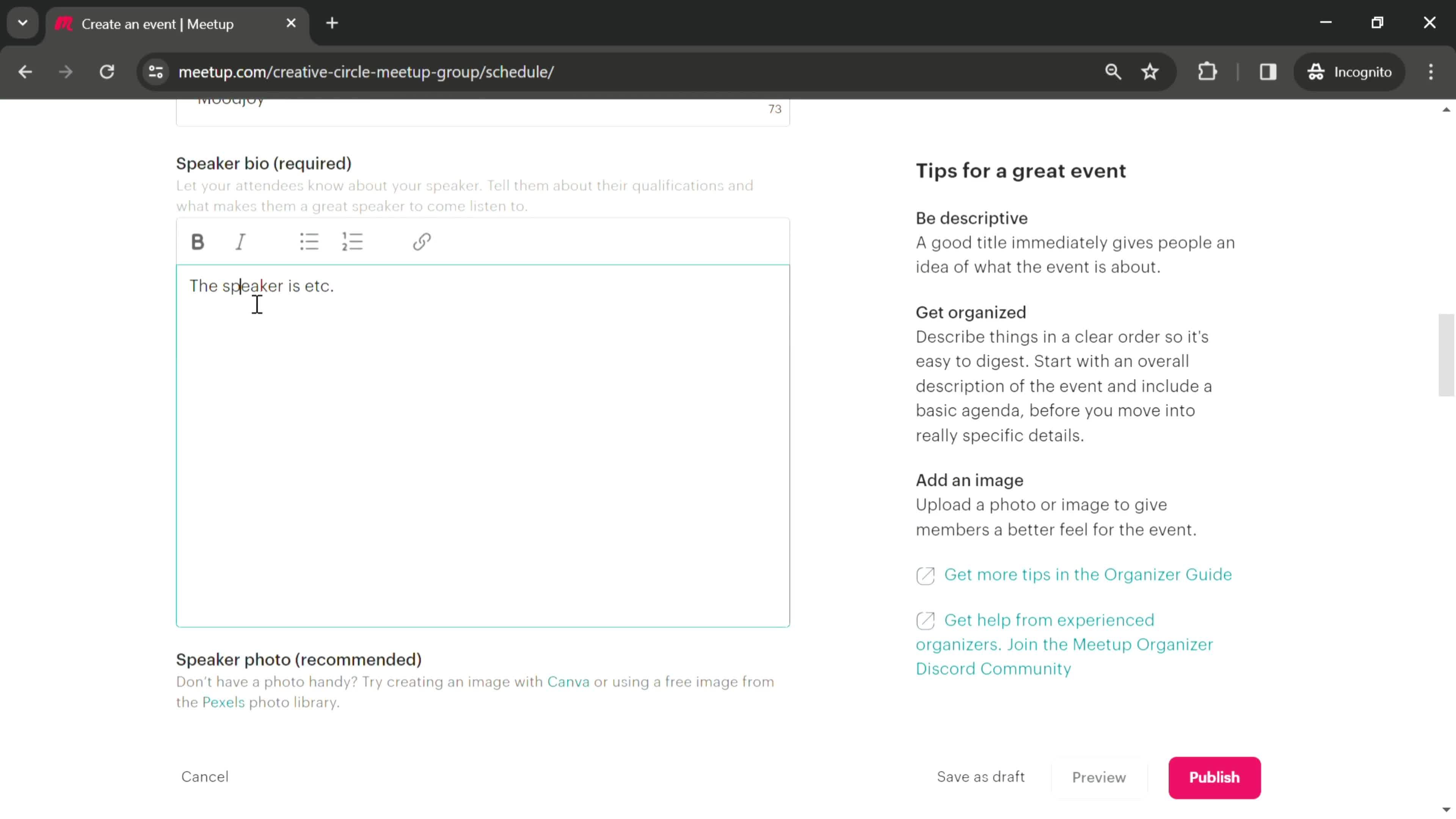Preview the event listing
Image resolution: width=1456 pixels, height=819 pixels.
(1099, 777)
